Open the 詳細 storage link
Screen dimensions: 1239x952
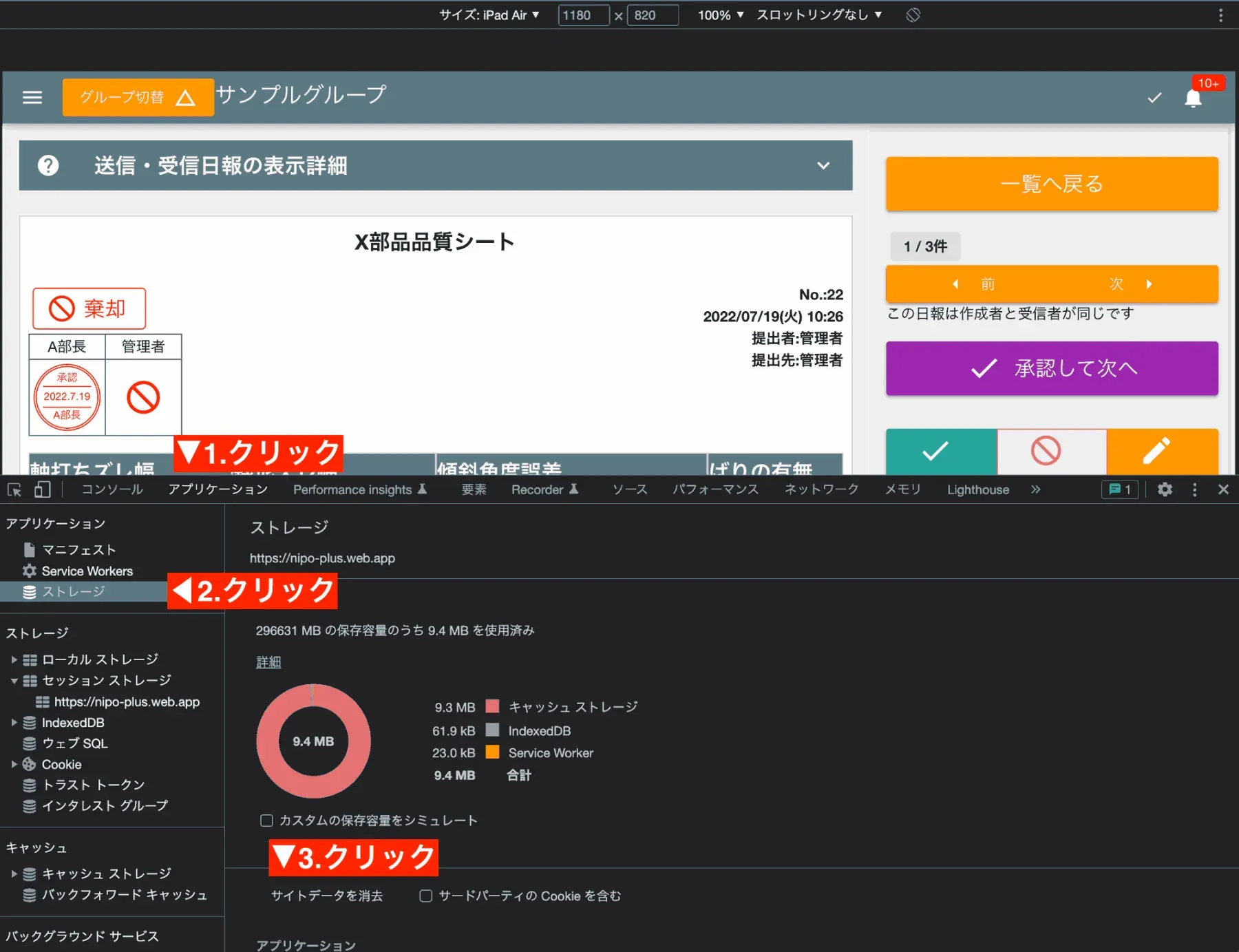click(268, 662)
